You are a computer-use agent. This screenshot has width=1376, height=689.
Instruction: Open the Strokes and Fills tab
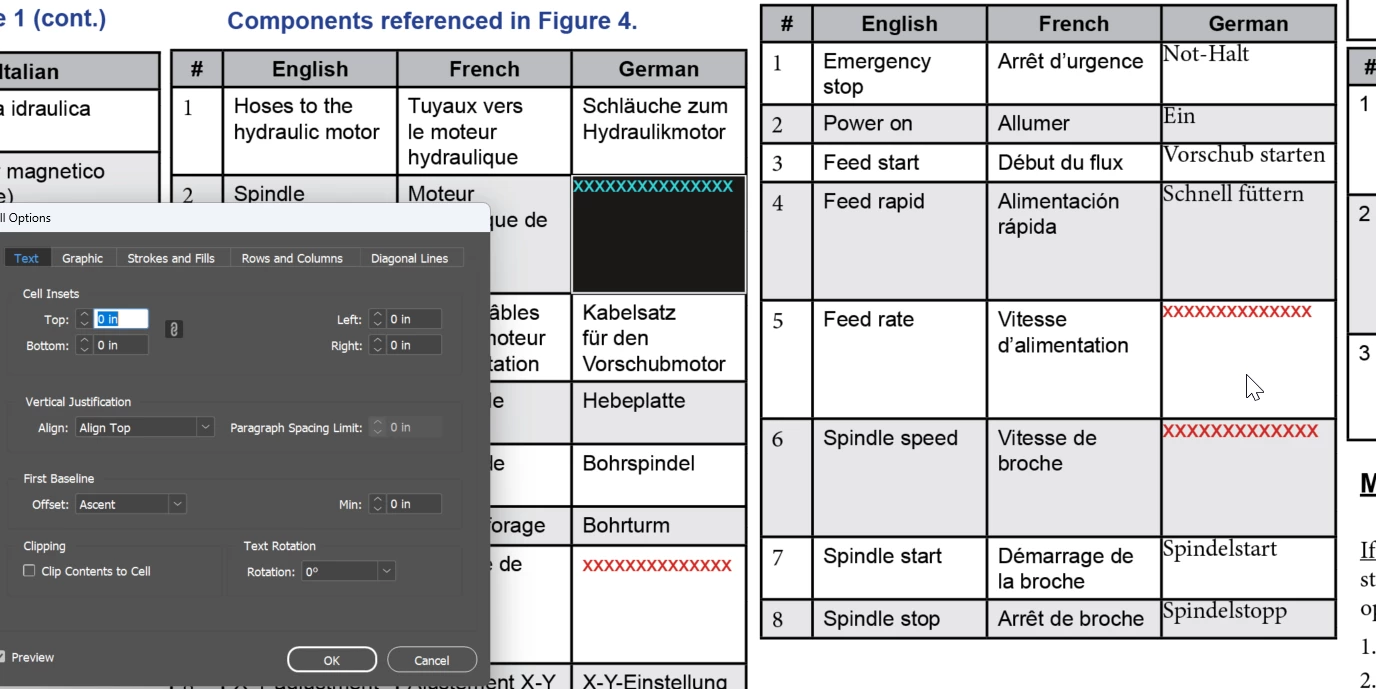point(171,258)
